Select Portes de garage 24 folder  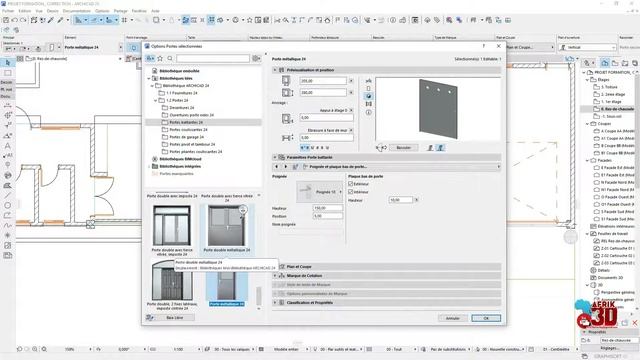pos(186,137)
